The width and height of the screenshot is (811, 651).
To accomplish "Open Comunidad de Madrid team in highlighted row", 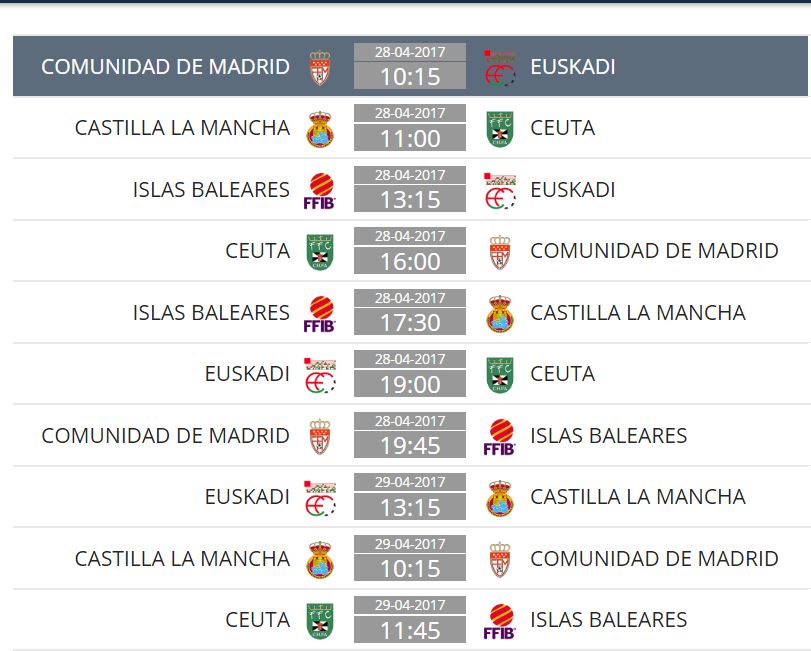I will click(165, 68).
